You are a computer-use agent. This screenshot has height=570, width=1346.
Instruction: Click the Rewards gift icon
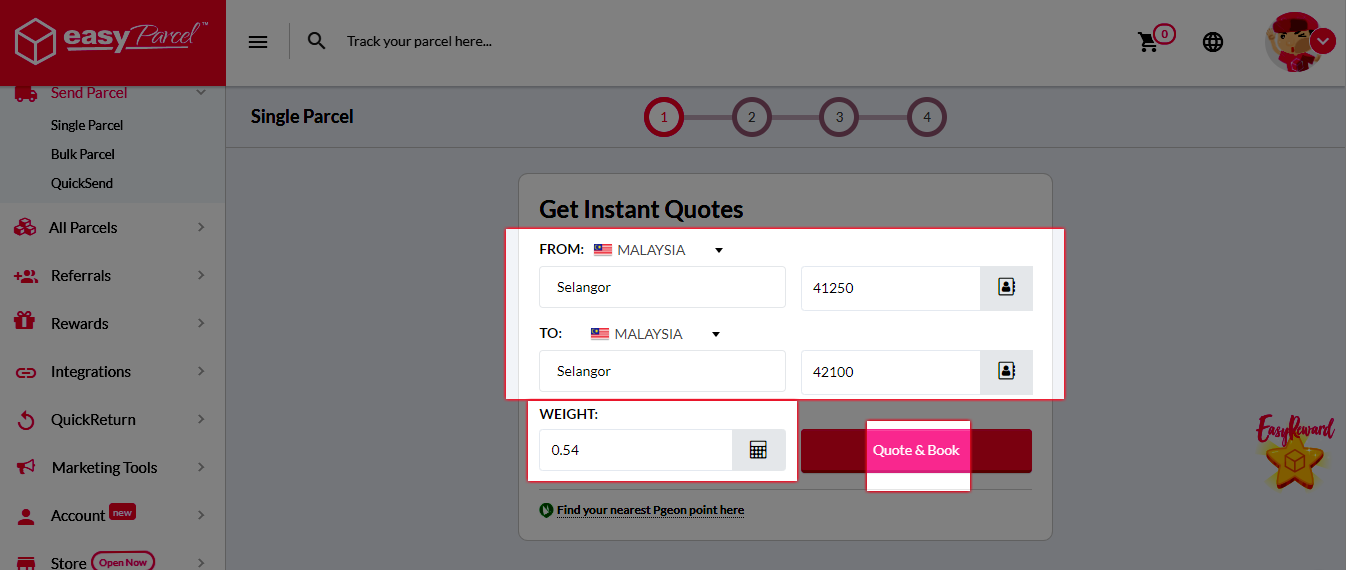(25, 322)
